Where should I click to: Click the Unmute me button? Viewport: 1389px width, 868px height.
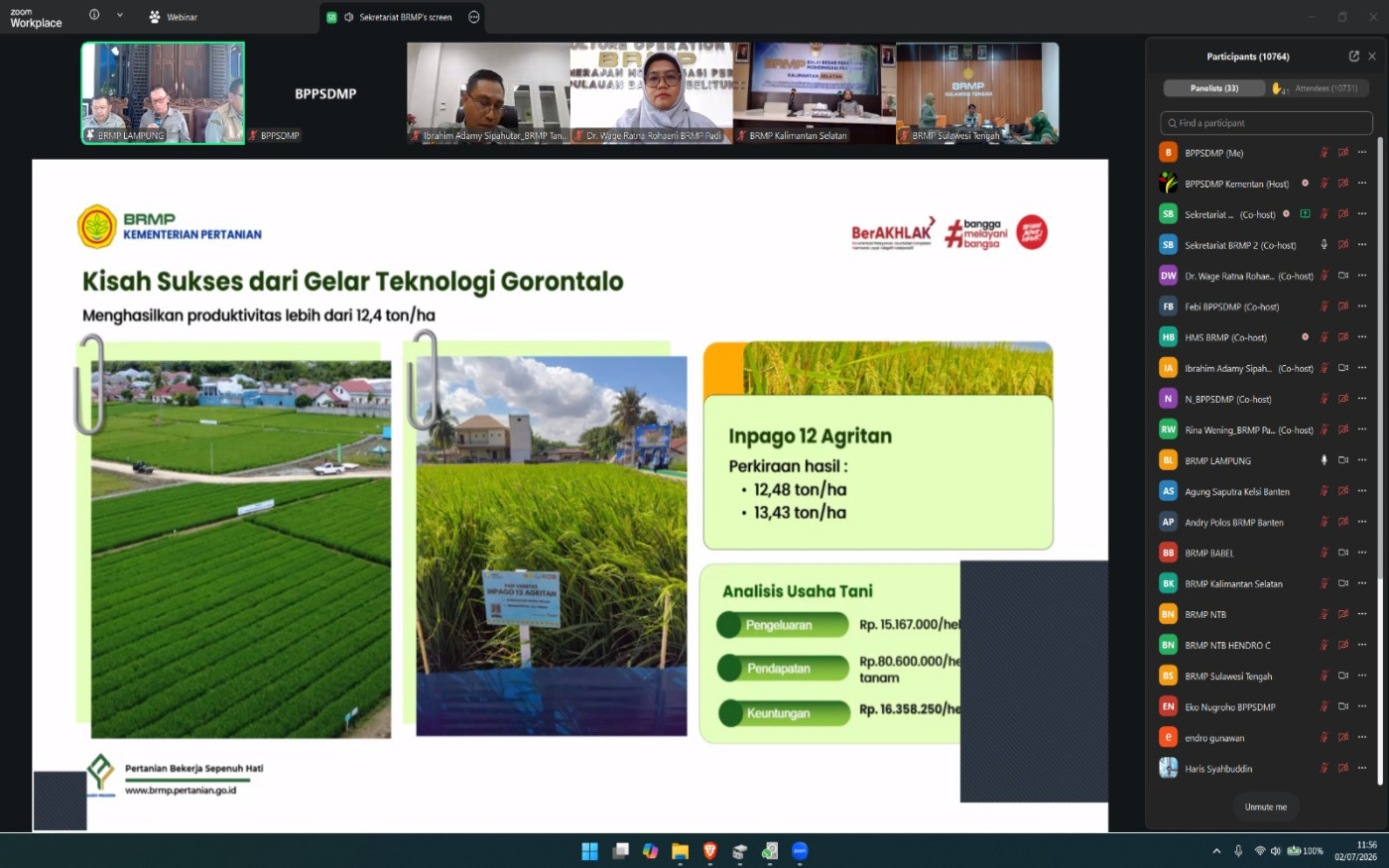coord(1266,806)
